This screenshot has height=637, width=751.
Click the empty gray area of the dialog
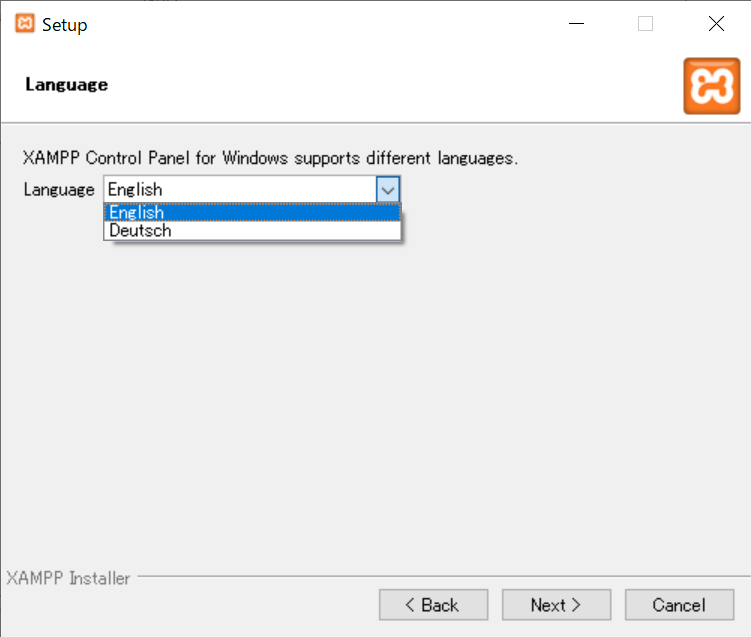click(x=376, y=383)
